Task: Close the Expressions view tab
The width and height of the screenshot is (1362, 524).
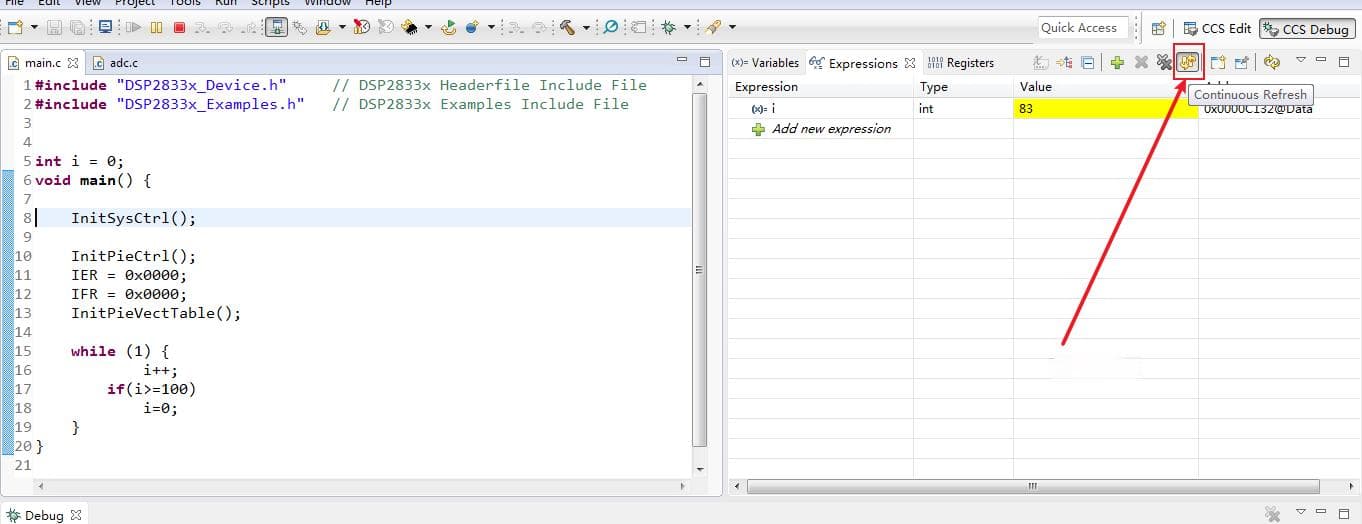Action: pyautogui.click(x=910, y=63)
